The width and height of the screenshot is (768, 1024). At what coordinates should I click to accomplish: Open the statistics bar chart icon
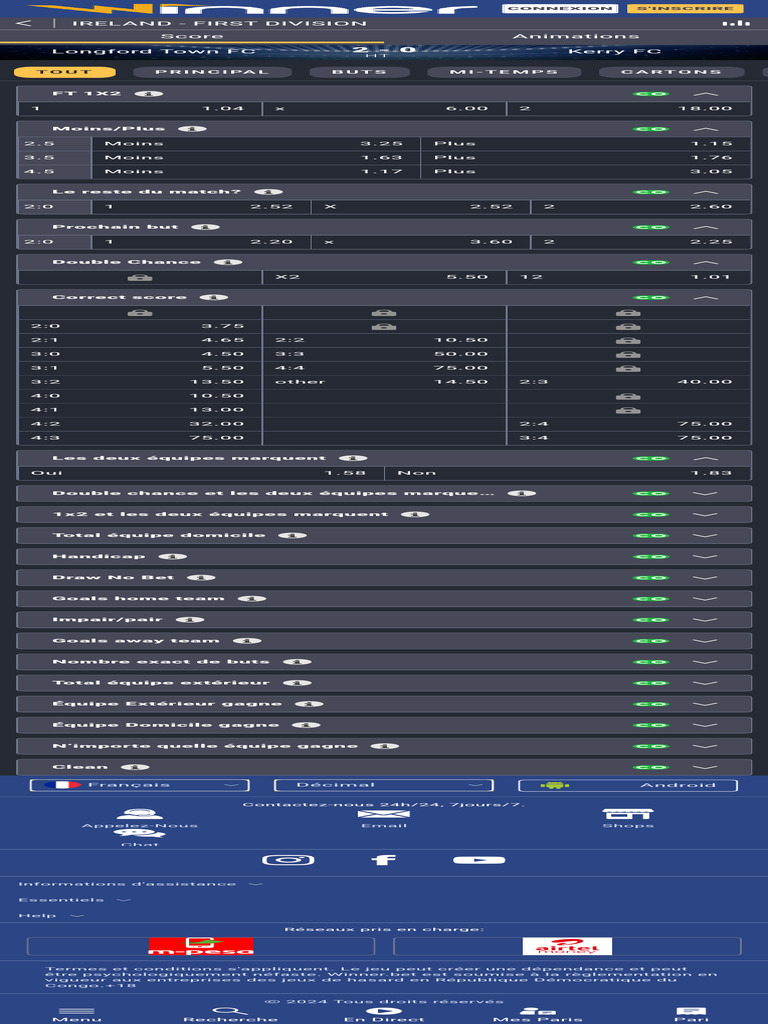point(736,23)
